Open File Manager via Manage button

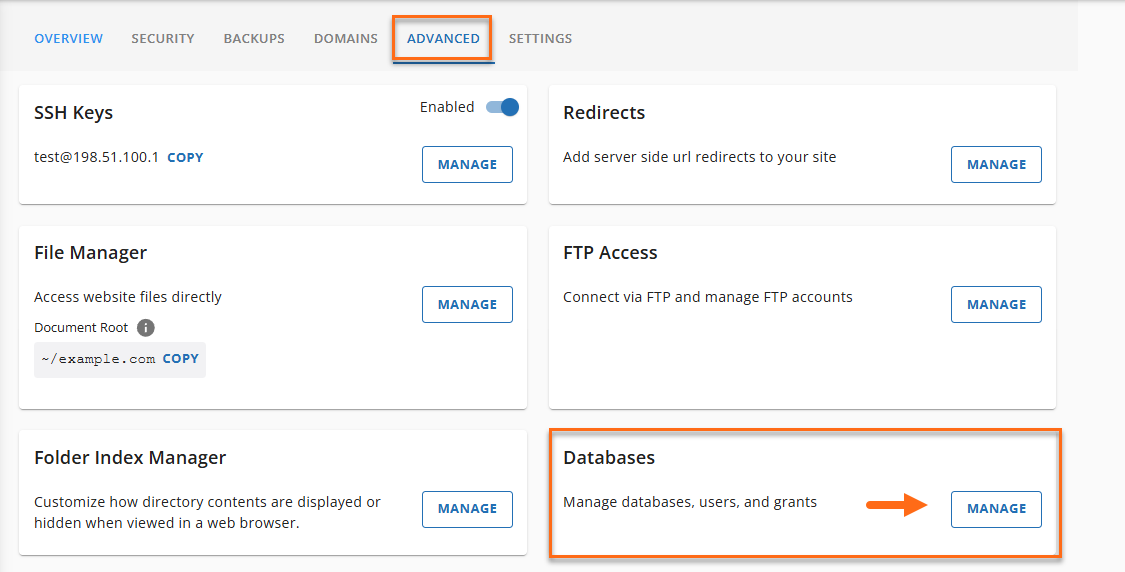[467, 305]
